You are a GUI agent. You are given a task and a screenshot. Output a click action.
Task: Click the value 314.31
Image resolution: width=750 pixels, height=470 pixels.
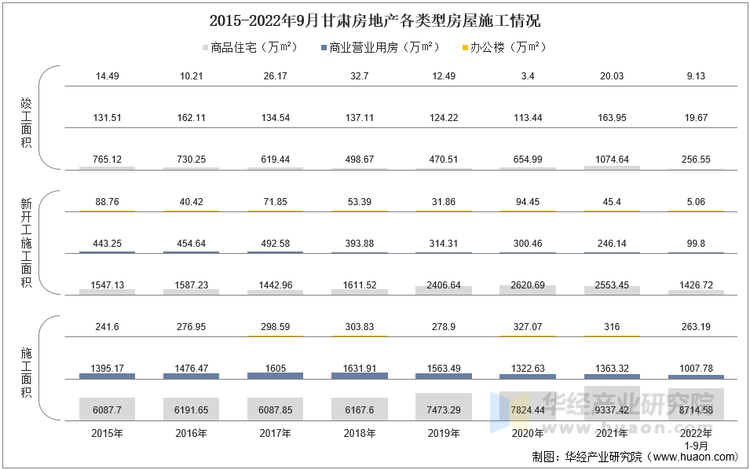[x=444, y=243]
